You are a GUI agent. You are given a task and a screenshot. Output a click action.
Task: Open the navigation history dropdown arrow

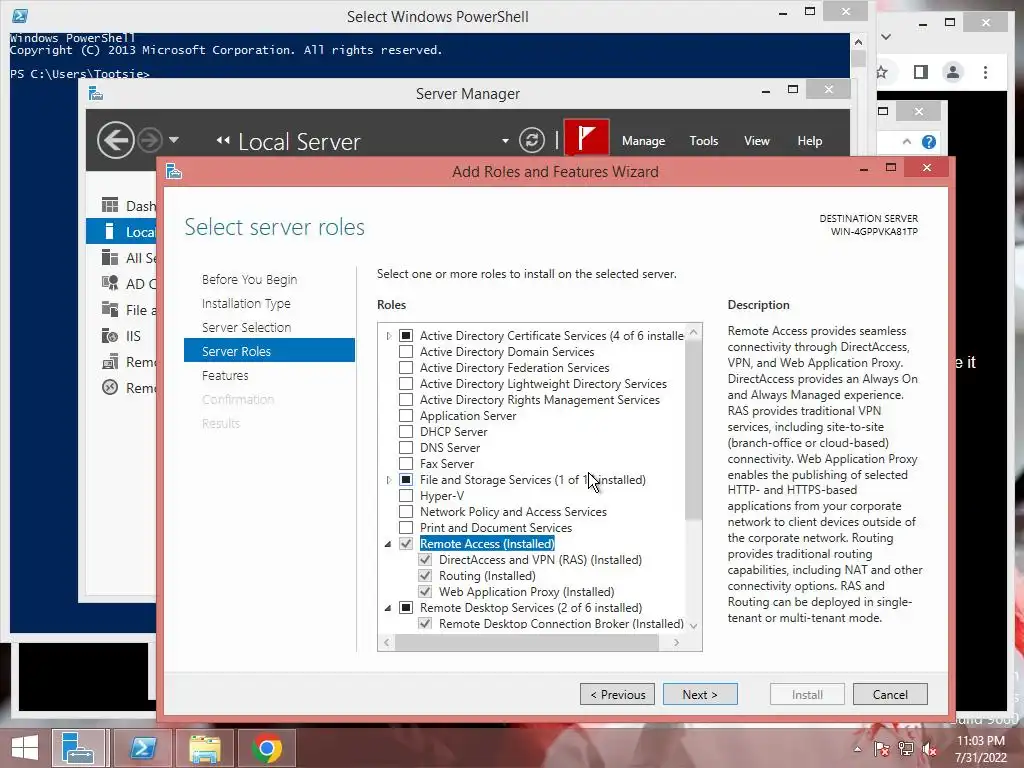[174, 140]
